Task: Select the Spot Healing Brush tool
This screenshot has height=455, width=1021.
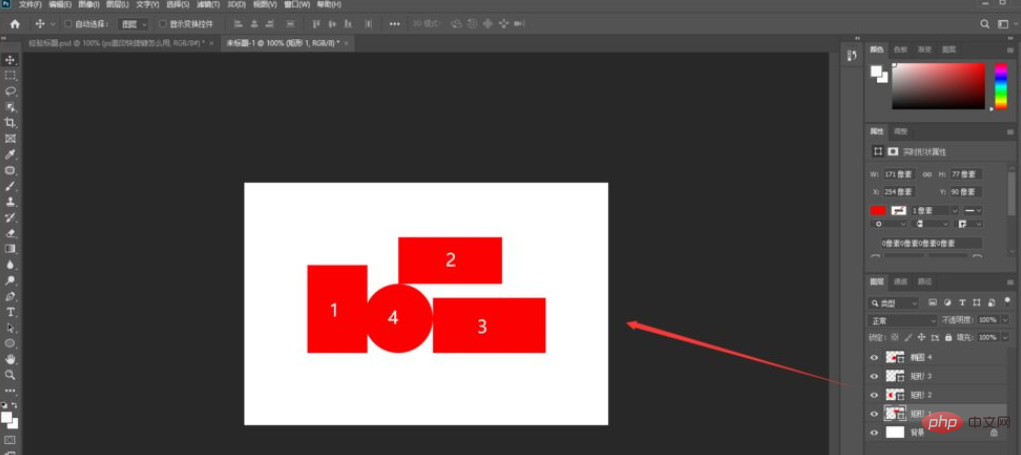Action: pyautogui.click(x=10, y=170)
